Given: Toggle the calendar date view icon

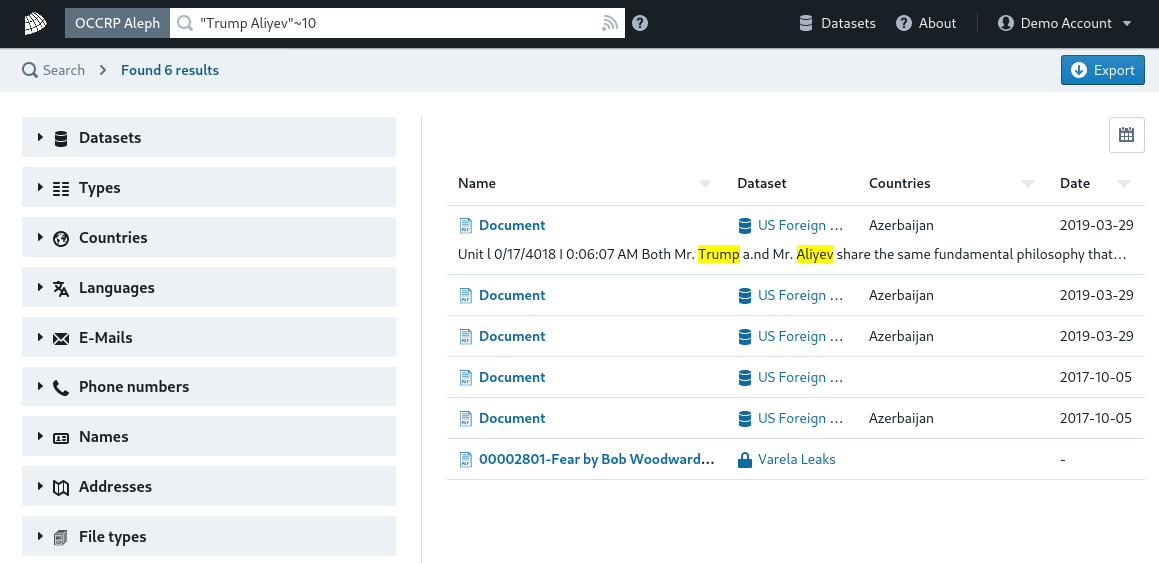Looking at the screenshot, I should pyautogui.click(x=1126, y=135).
